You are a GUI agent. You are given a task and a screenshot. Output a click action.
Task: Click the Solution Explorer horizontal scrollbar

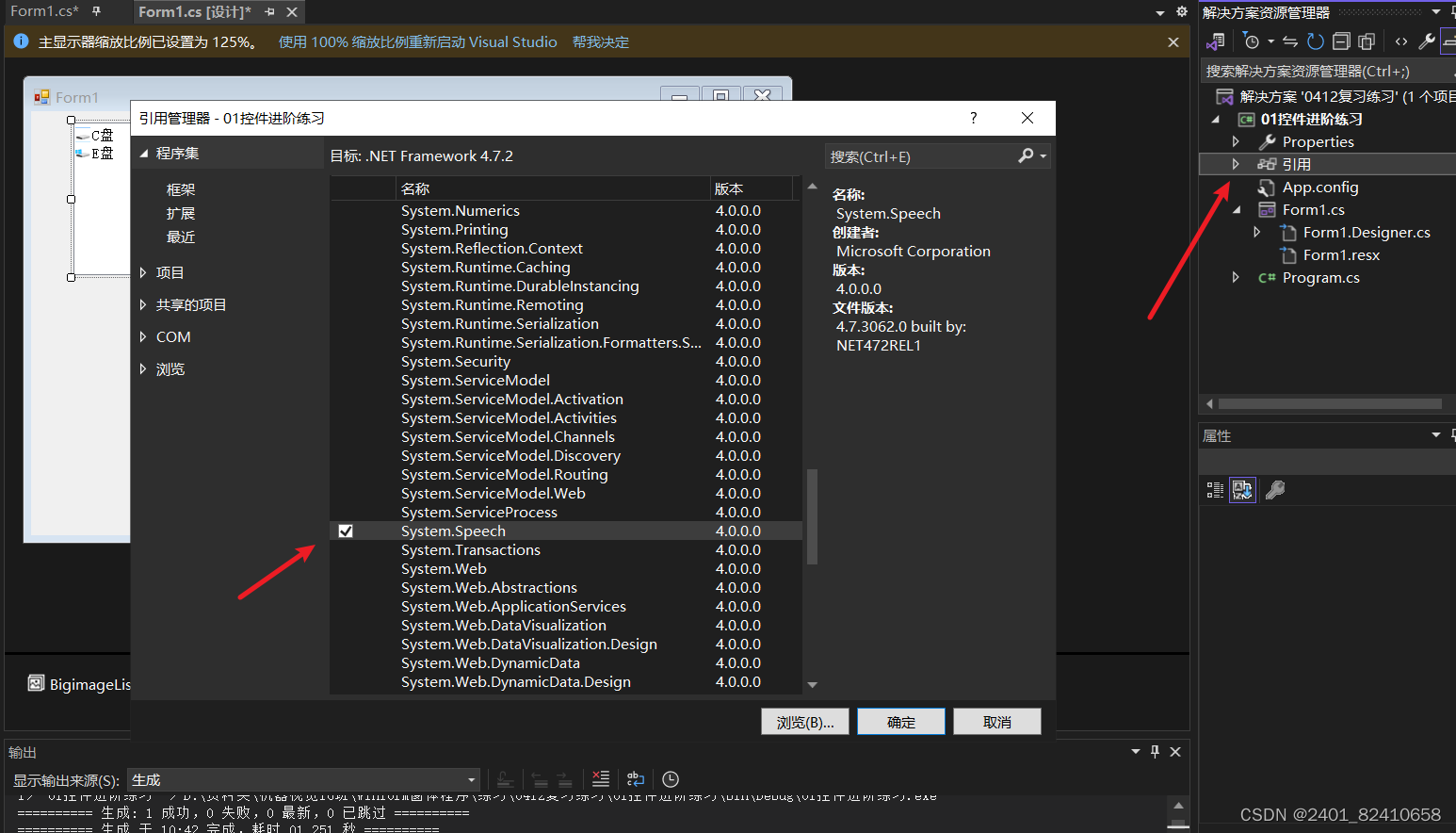point(1330,403)
